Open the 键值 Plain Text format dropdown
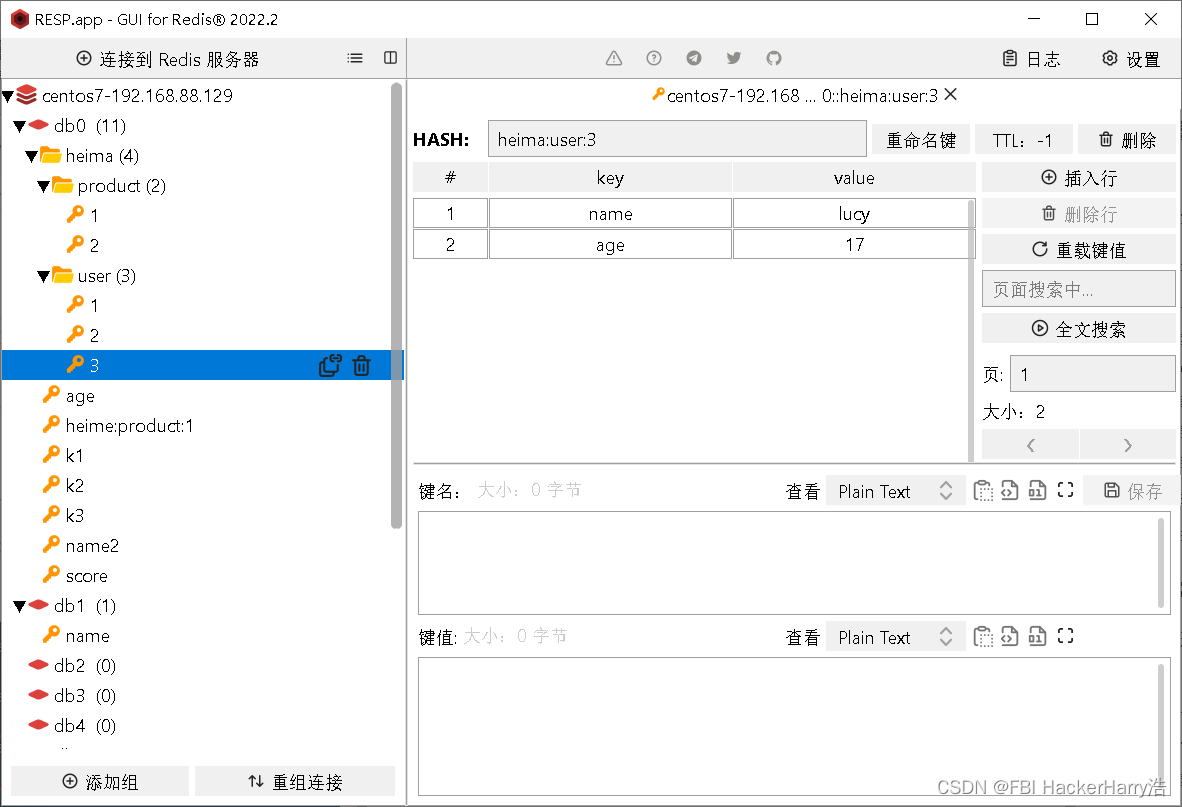The image size is (1182, 807). pos(896,637)
